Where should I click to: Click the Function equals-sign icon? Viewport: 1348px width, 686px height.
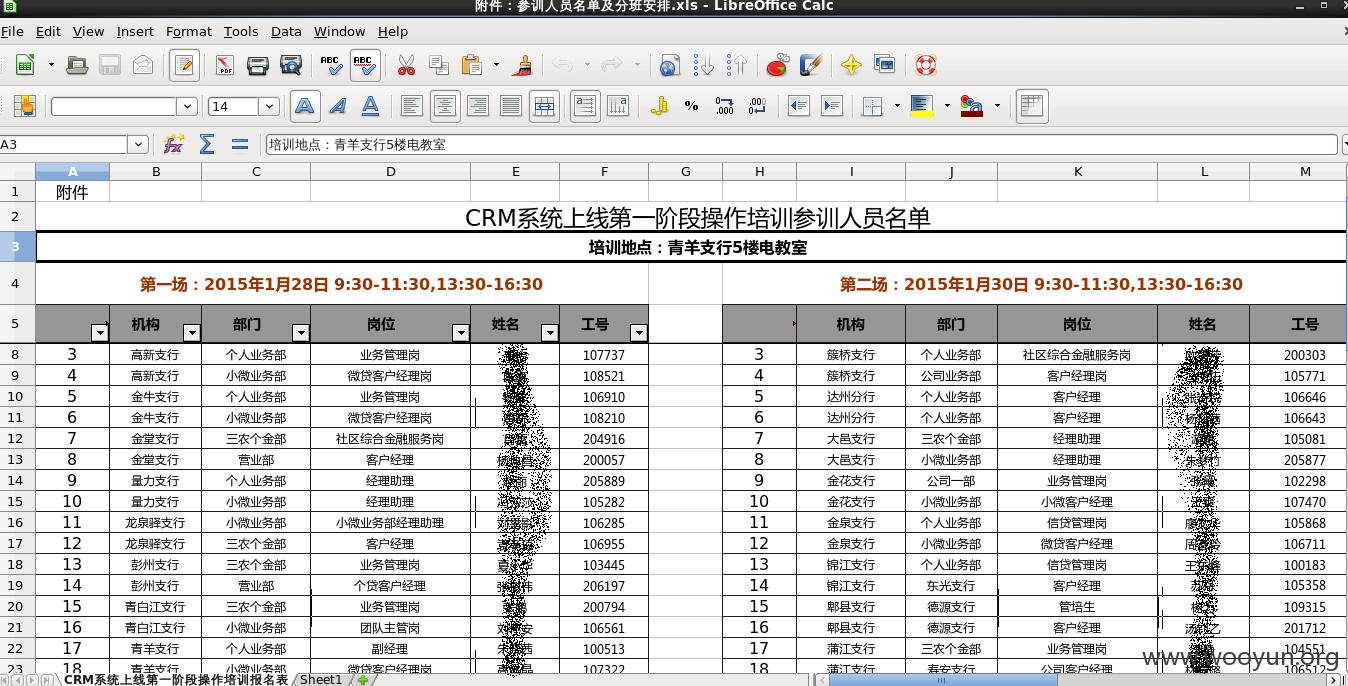pos(240,145)
